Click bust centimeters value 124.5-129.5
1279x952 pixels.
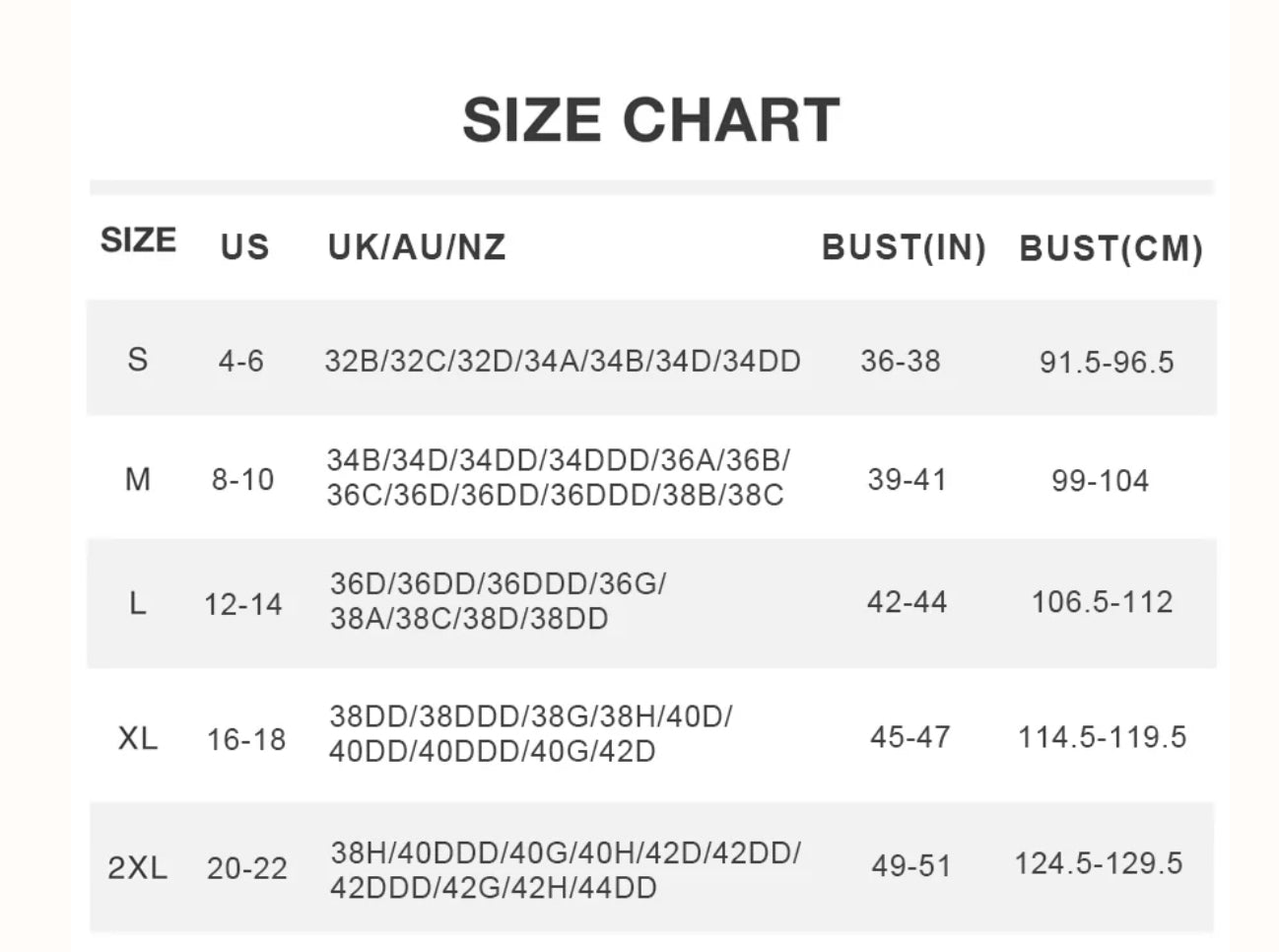tap(1099, 864)
